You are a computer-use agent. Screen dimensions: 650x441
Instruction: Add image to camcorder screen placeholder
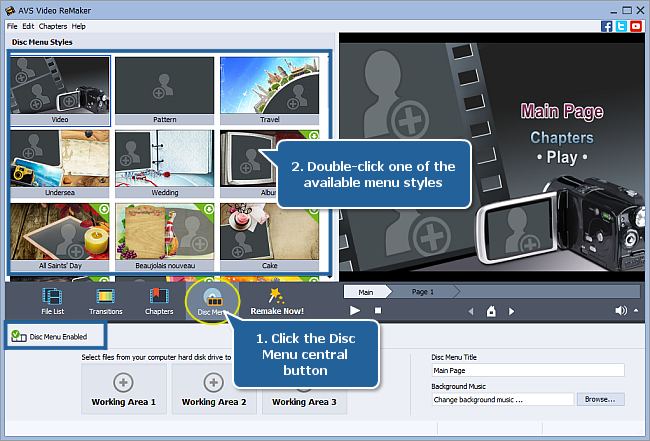[521, 228]
